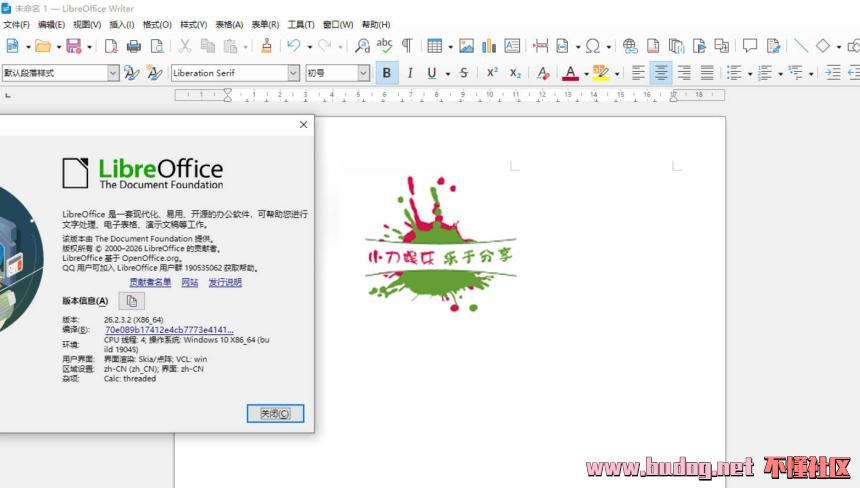860x488 pixels.
Task: Insert table grid icon
Action: tap(434, 46)
